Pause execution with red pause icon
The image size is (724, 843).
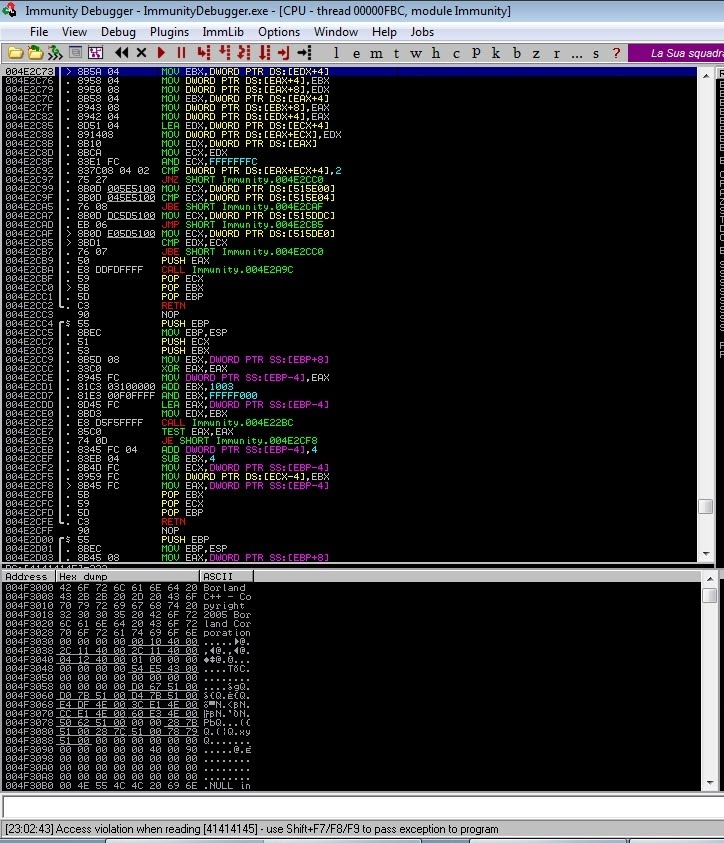click(x=181, y=53)
